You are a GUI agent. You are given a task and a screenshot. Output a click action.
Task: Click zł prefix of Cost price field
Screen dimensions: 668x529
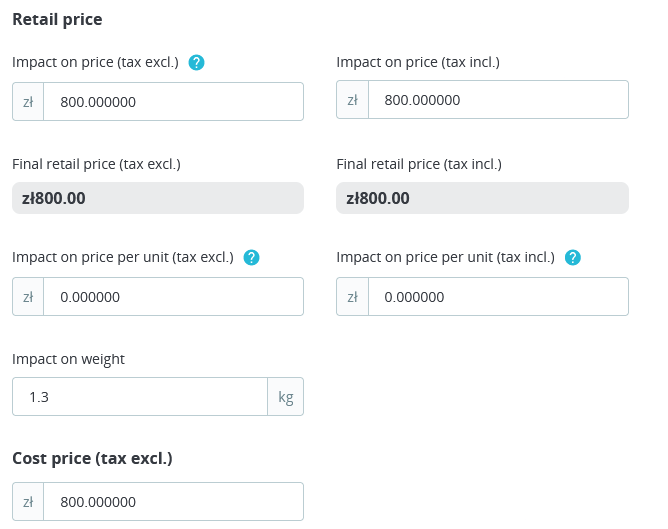click(x=28, y=502)
